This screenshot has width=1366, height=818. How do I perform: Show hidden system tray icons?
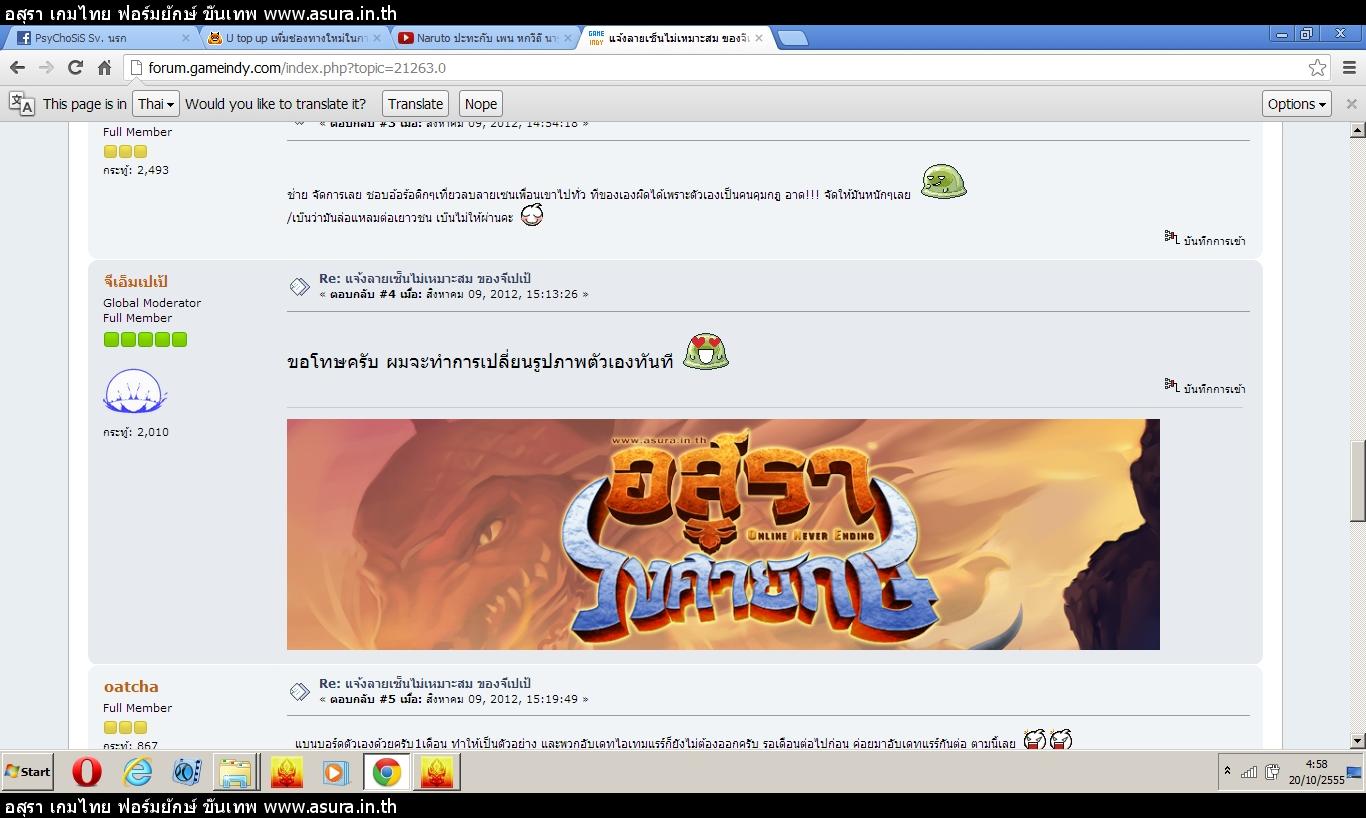point(1227,771)
